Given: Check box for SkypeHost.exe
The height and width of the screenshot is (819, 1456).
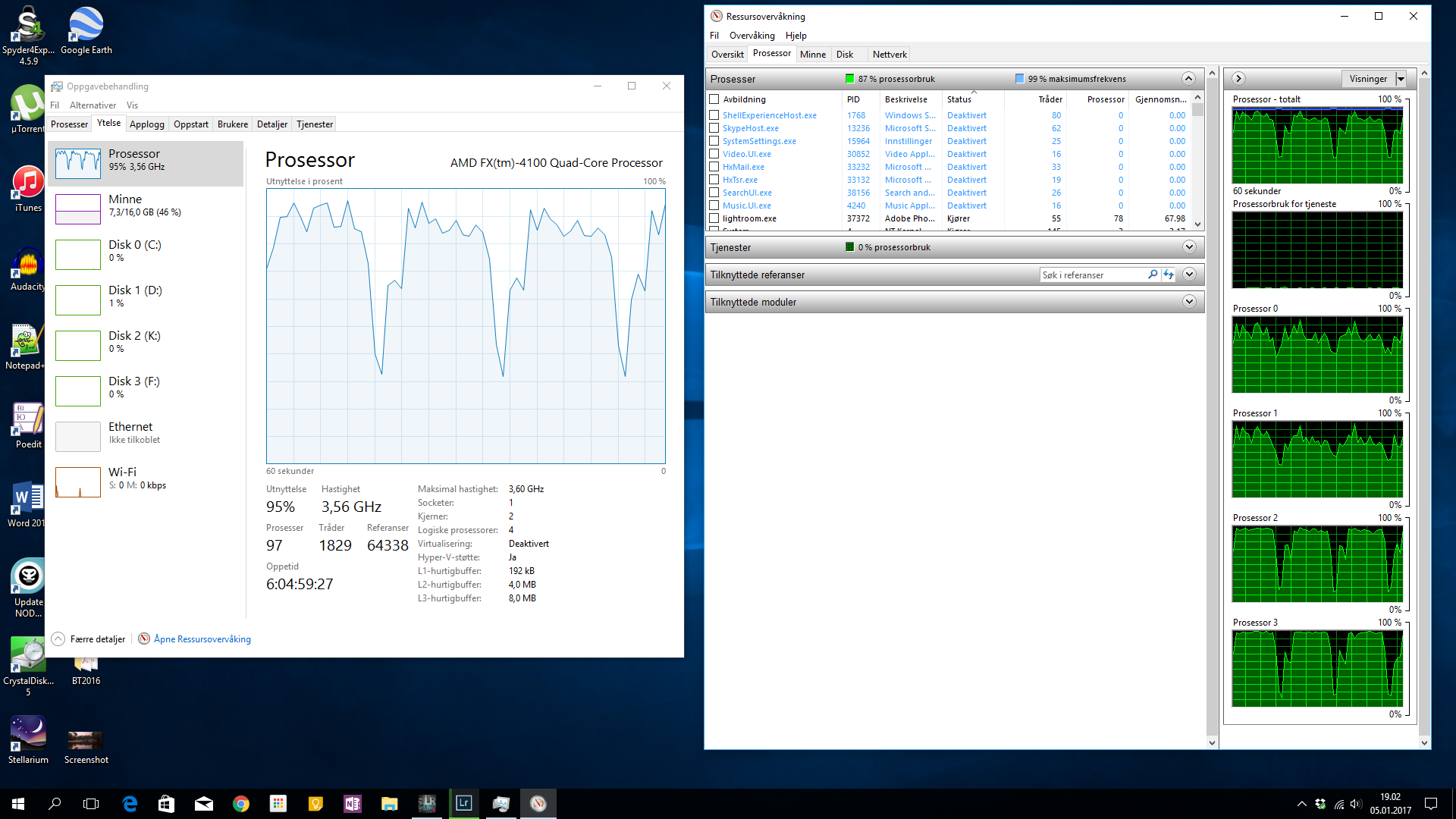Looking at the screenshot, I should pyautogui.click(x=714, y=128).
